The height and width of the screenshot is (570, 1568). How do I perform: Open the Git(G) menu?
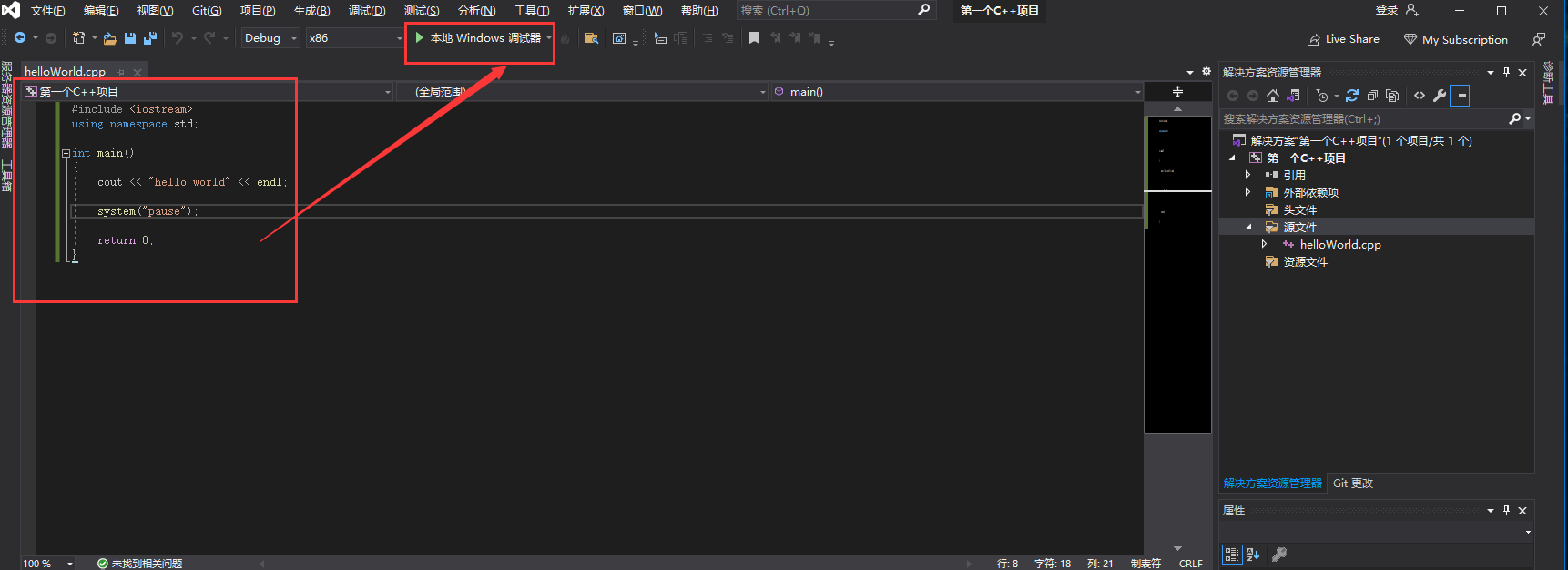tap(207, 11)
